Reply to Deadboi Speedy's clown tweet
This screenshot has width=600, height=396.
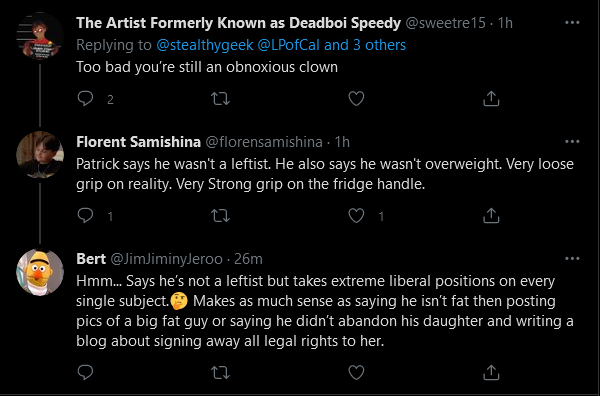[x=85, y=99]
